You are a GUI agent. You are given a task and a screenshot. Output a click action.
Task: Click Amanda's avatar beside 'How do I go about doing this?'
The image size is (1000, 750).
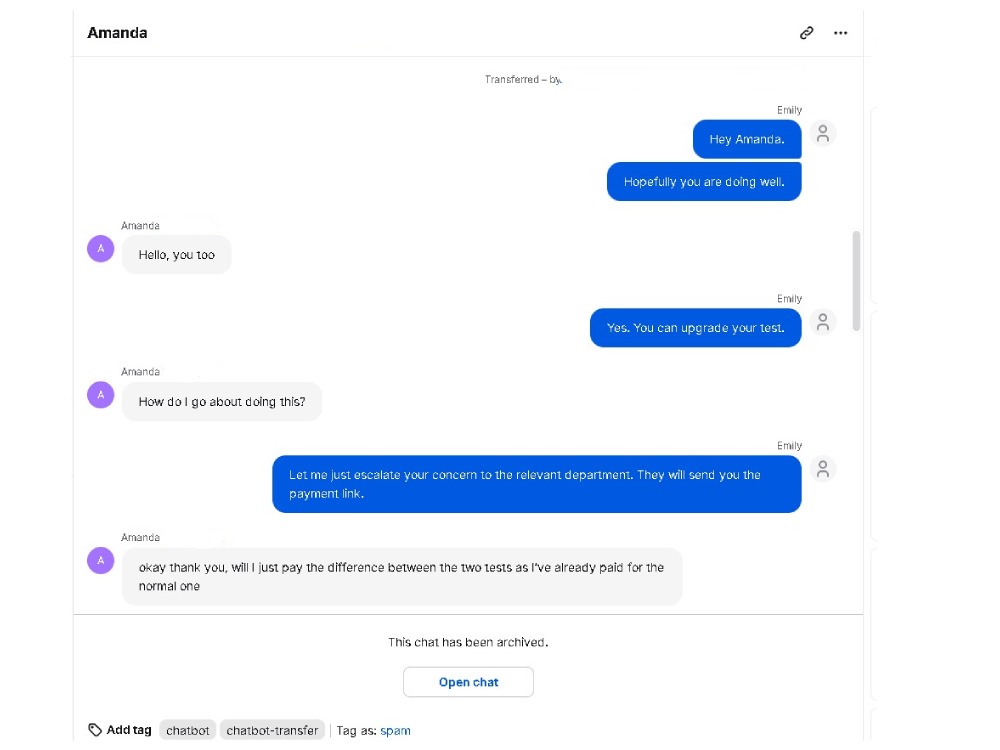tap(101, 395)
